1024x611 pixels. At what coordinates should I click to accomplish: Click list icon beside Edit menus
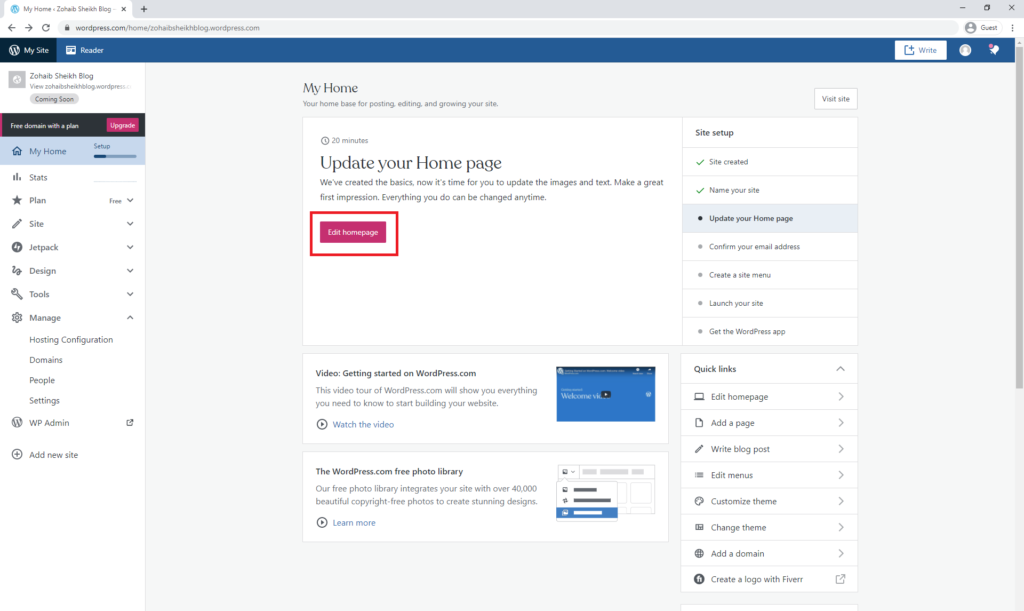tap(699, 475)
